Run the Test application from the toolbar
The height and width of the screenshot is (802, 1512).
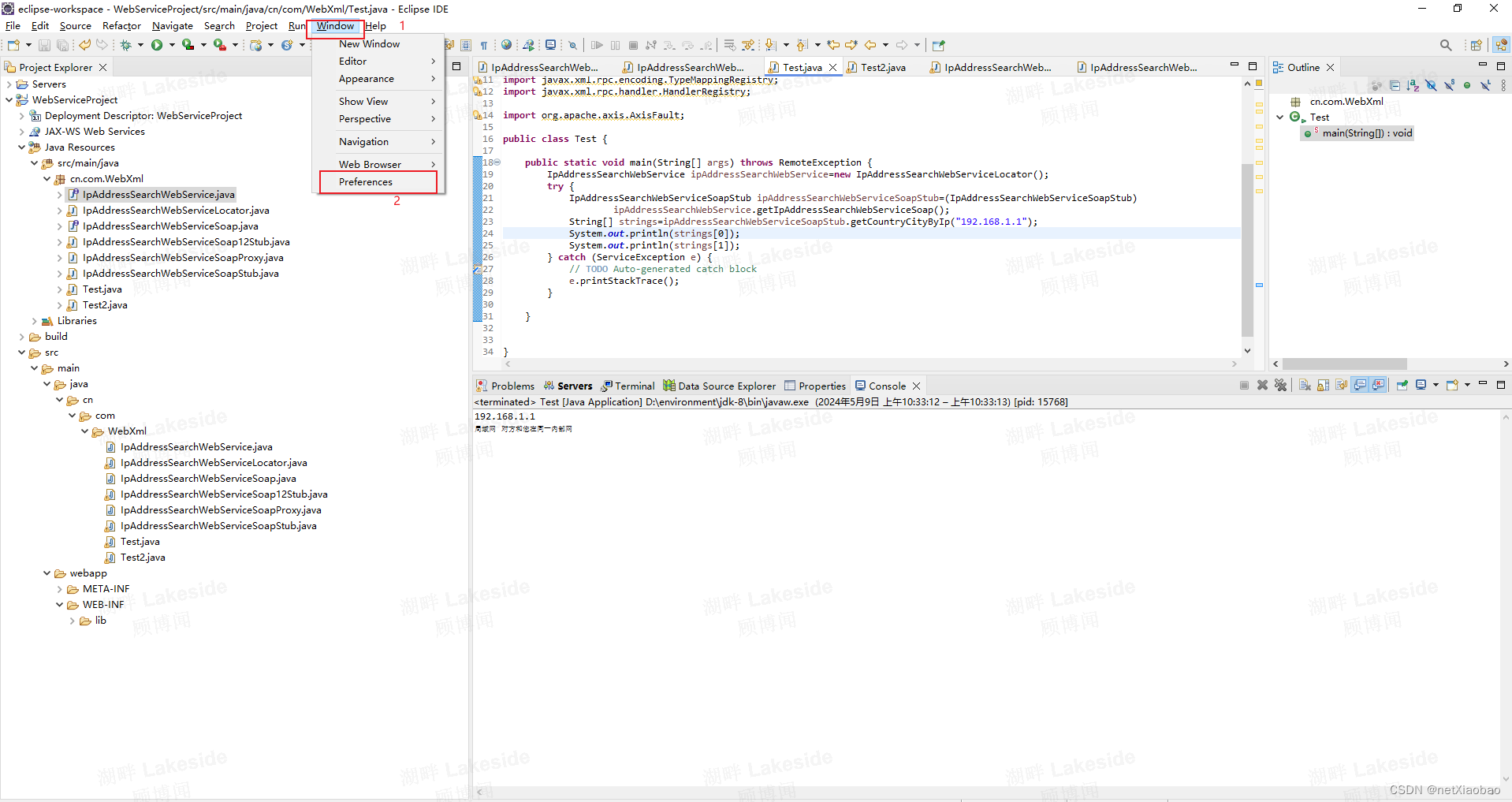pos(158,45)
